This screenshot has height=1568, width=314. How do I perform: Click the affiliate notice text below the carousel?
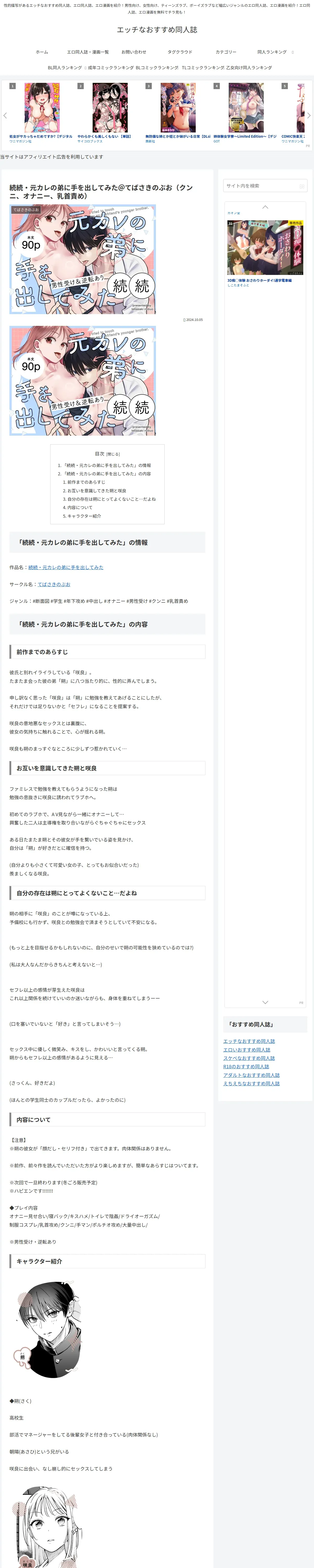tap(52, 157)
